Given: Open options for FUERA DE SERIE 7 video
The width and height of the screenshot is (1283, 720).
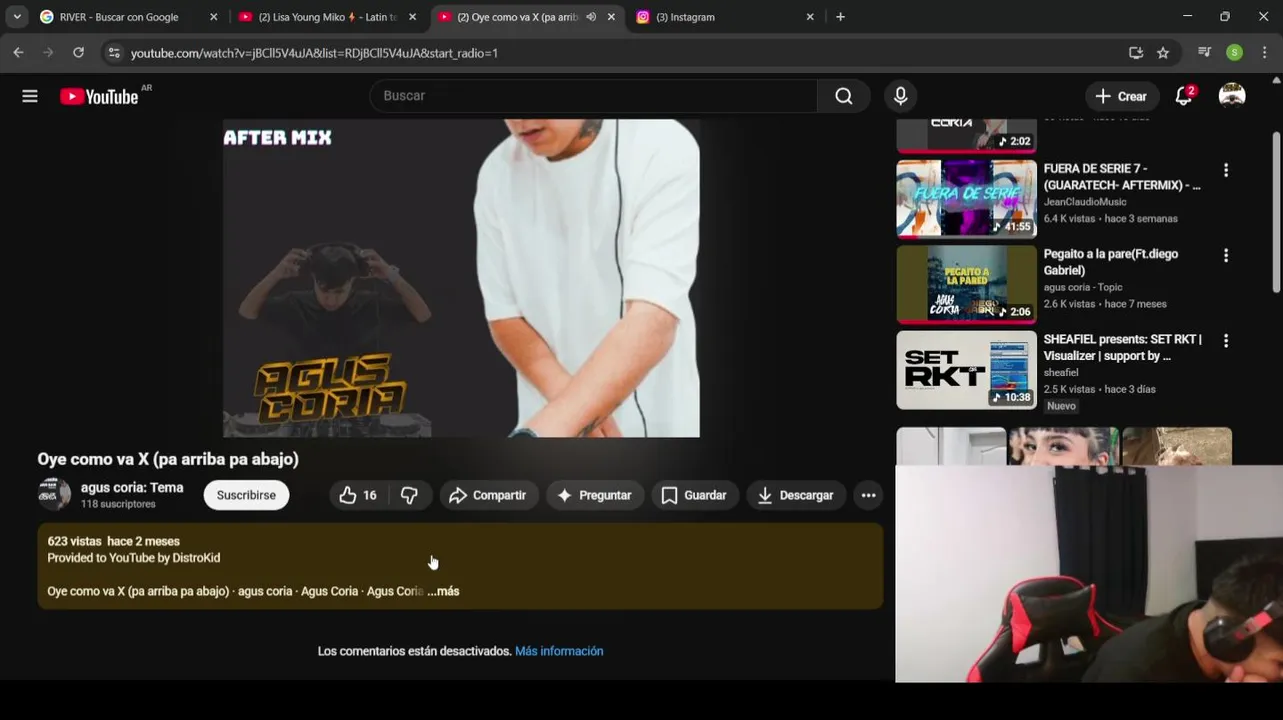Looking at the screenshot, I should tap(1225, 170).
